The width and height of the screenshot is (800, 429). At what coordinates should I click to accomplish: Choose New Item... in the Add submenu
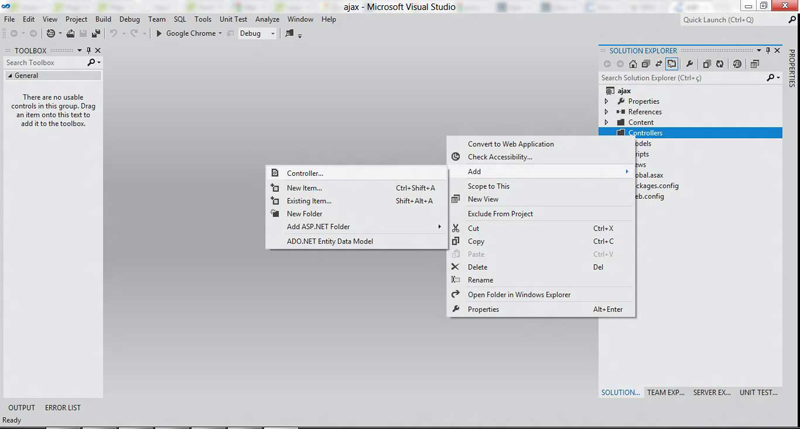[356, 188]
